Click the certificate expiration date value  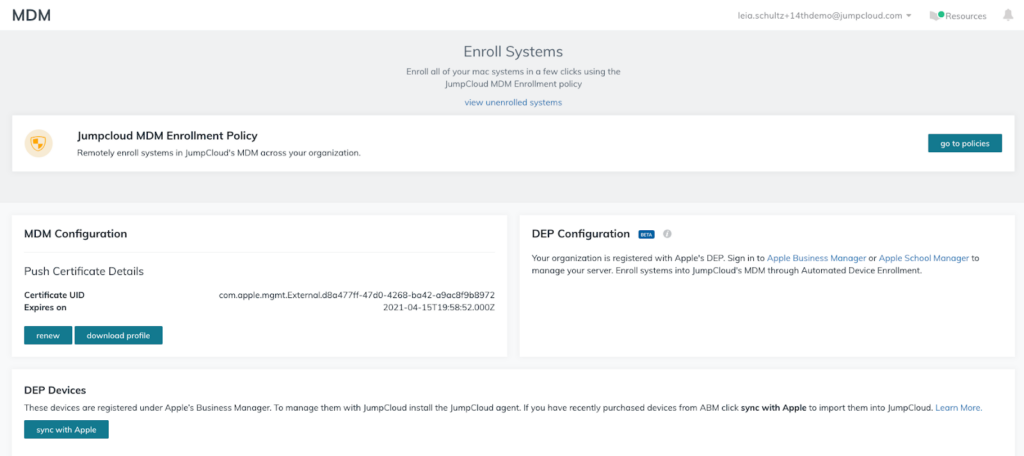pos(439,308)
